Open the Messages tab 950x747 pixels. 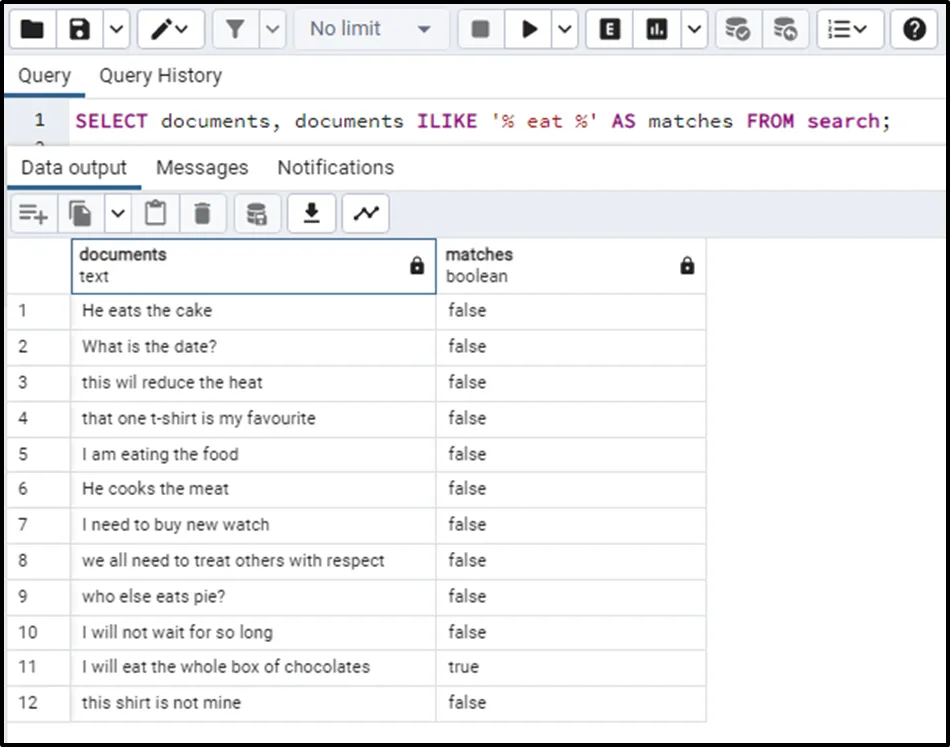(x=202, y=168)
